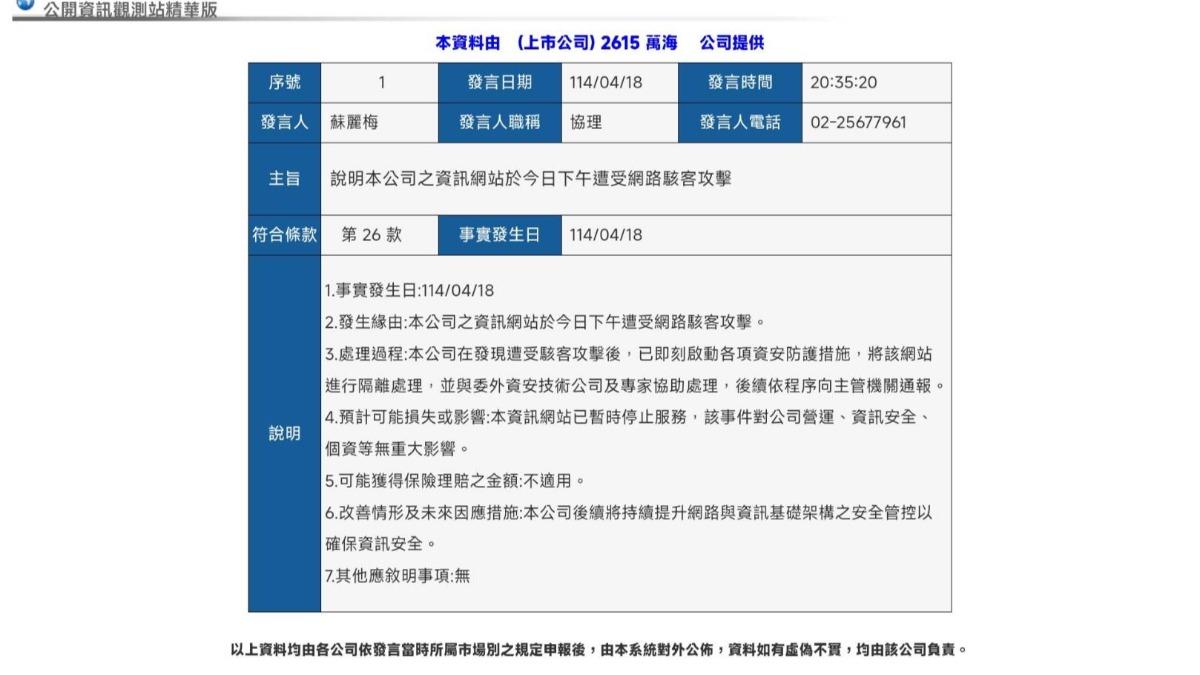Click the 事實發生日 value 114/04/18
1200x675 pixels.
tap(606, 235)
